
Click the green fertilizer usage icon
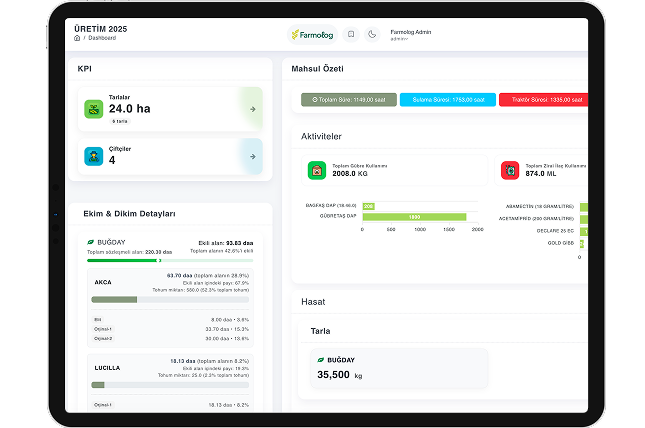click(x=316, y=171)
